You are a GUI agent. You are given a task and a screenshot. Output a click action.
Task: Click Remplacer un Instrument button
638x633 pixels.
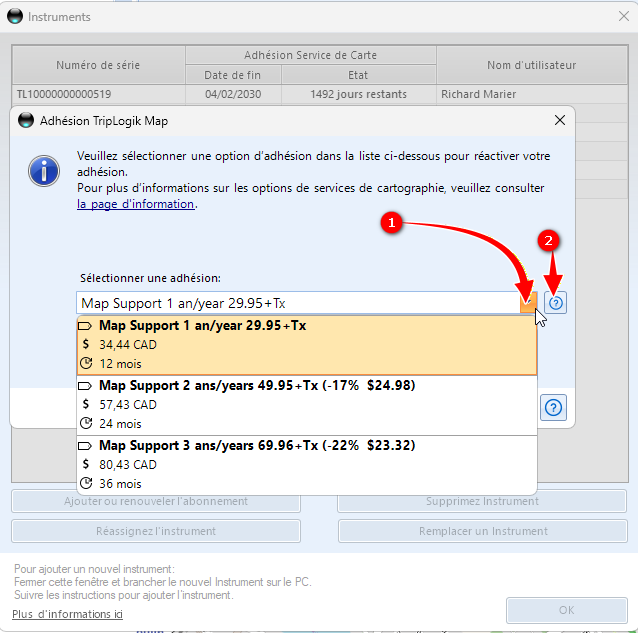[483, 531]
